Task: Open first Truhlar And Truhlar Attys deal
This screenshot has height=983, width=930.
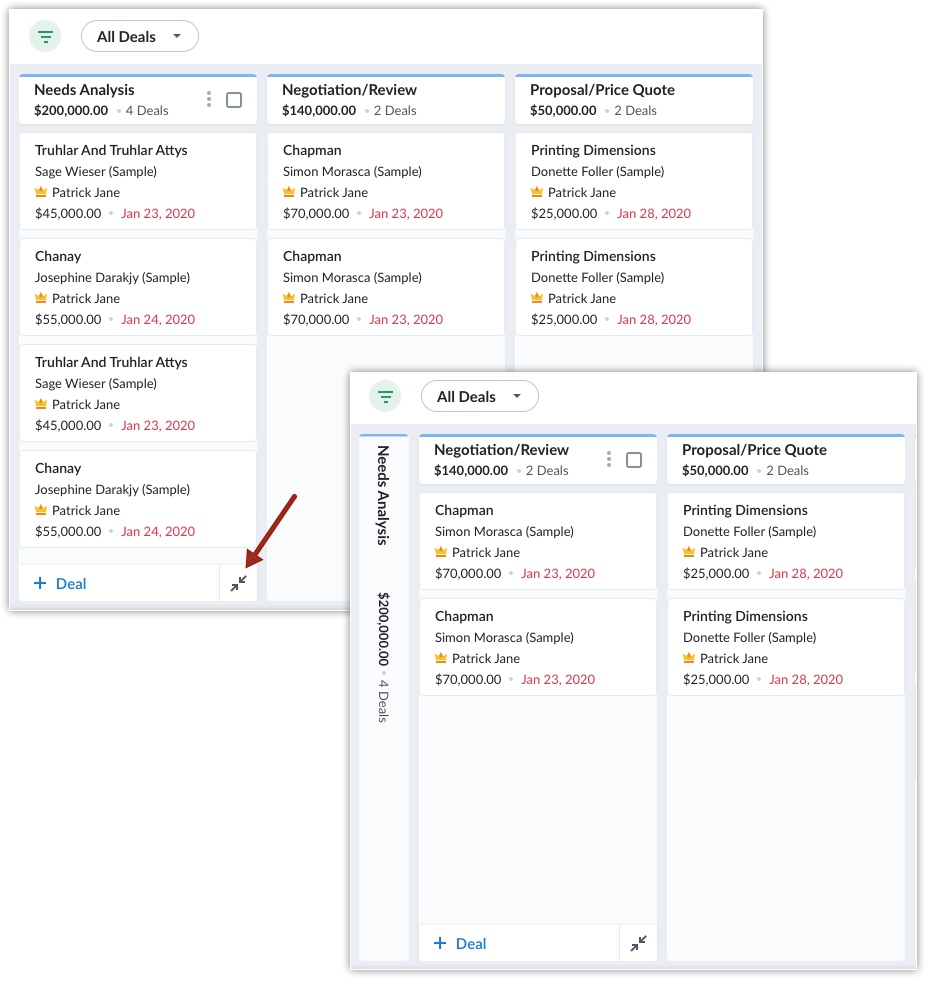Action: tap(111, 150)
